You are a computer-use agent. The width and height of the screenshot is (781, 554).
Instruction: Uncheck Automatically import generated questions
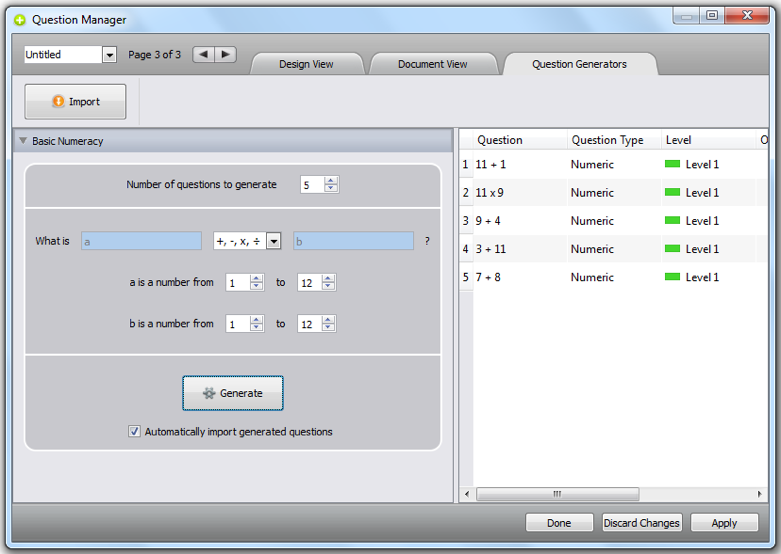point(134,432)
